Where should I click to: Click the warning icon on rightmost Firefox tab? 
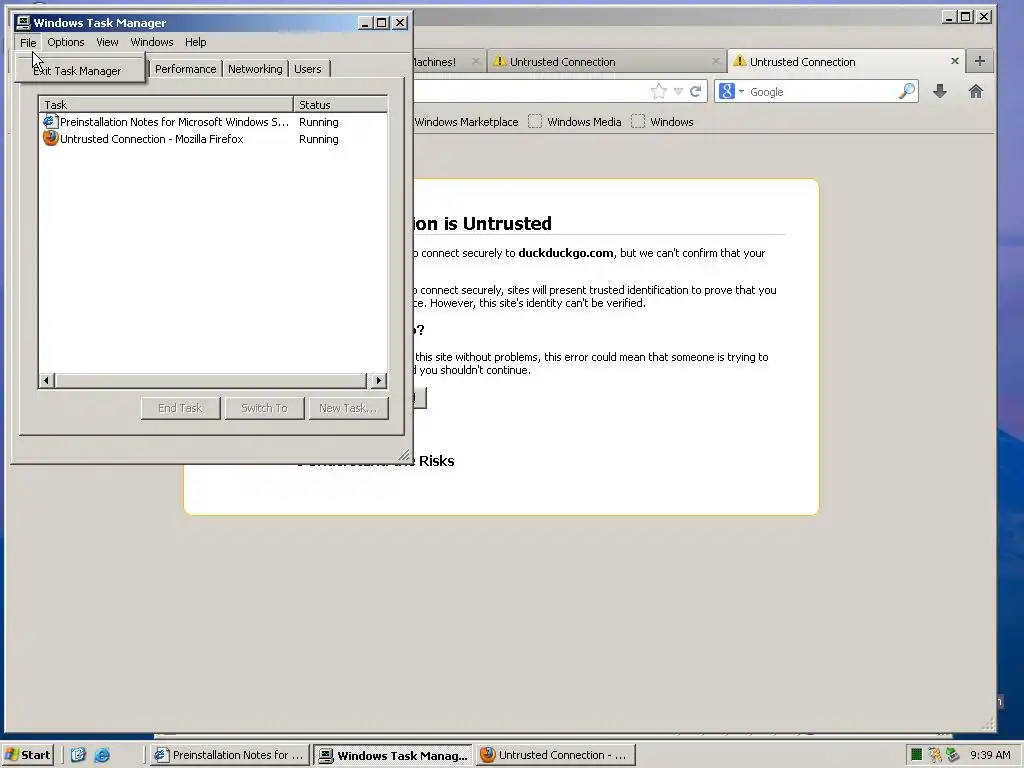tap(739, 61)
